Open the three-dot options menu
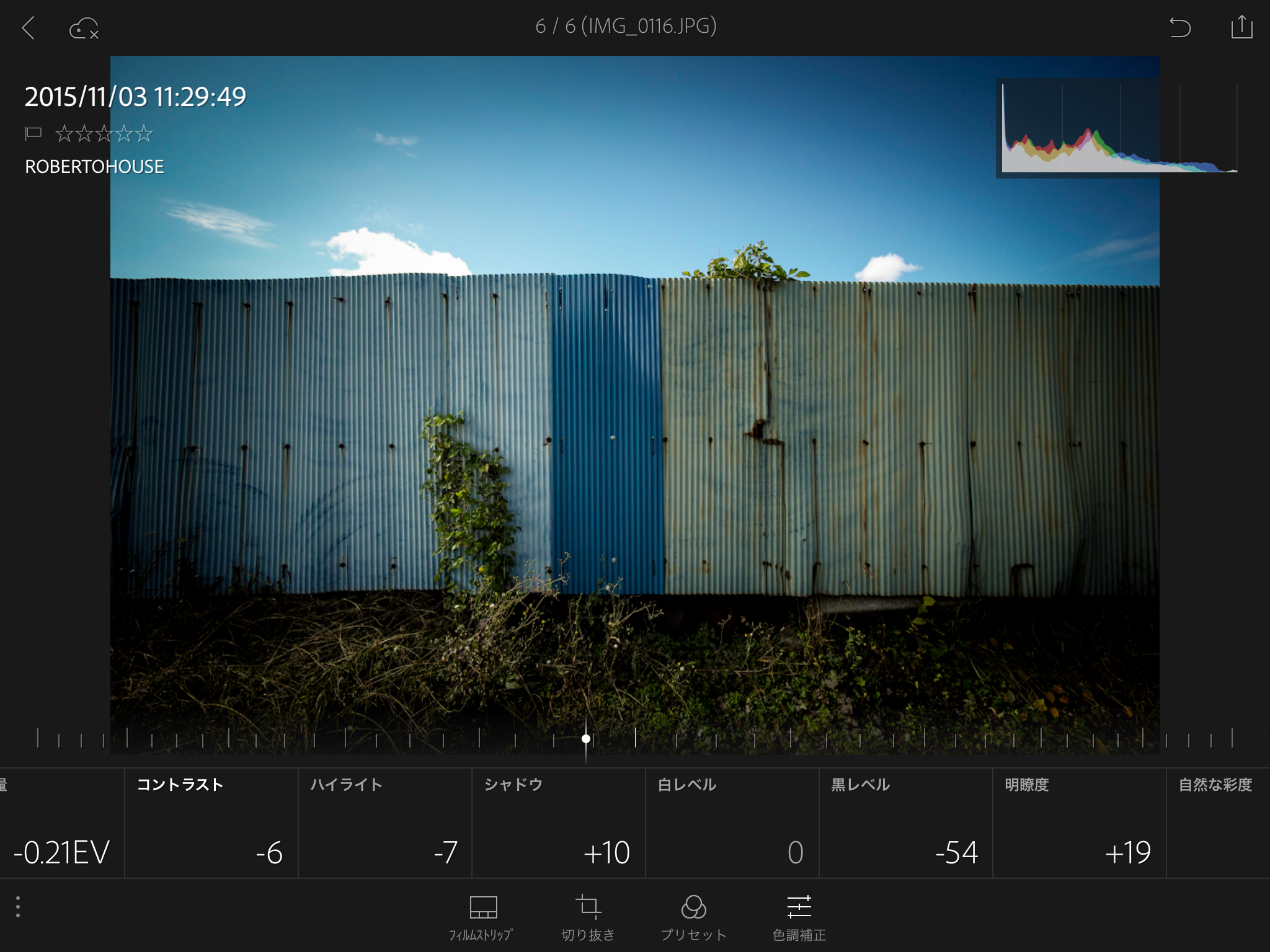Image resolution: width=1270 pixels, height=952 pixels. [18, 907]
